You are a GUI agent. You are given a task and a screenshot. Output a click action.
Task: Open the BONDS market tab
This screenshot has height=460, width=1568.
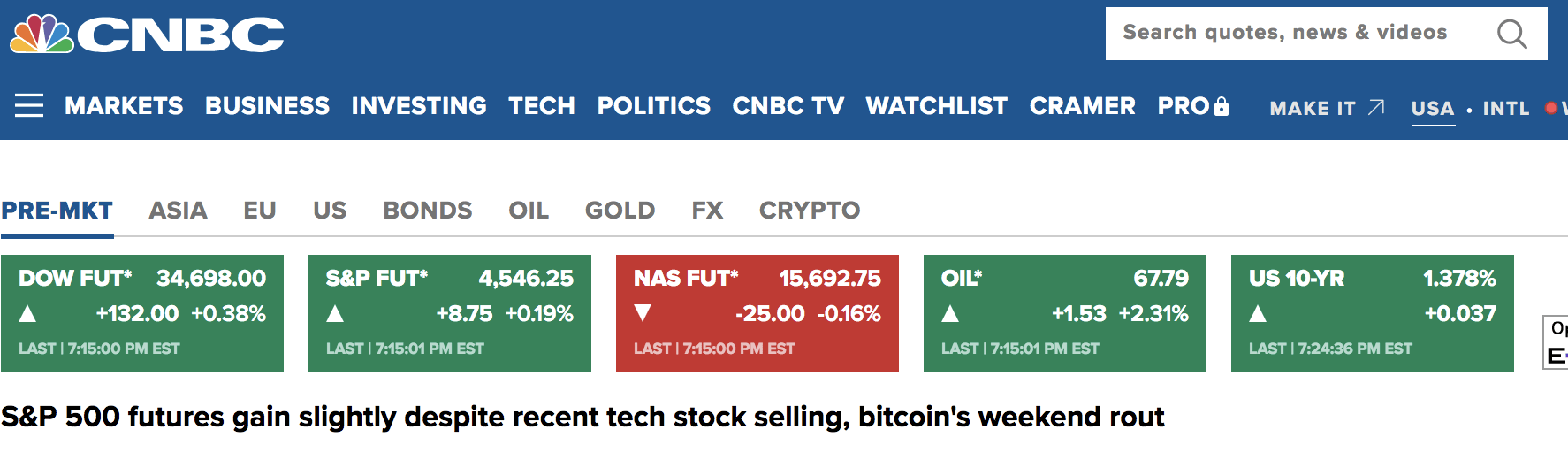(x=428, y=211)
